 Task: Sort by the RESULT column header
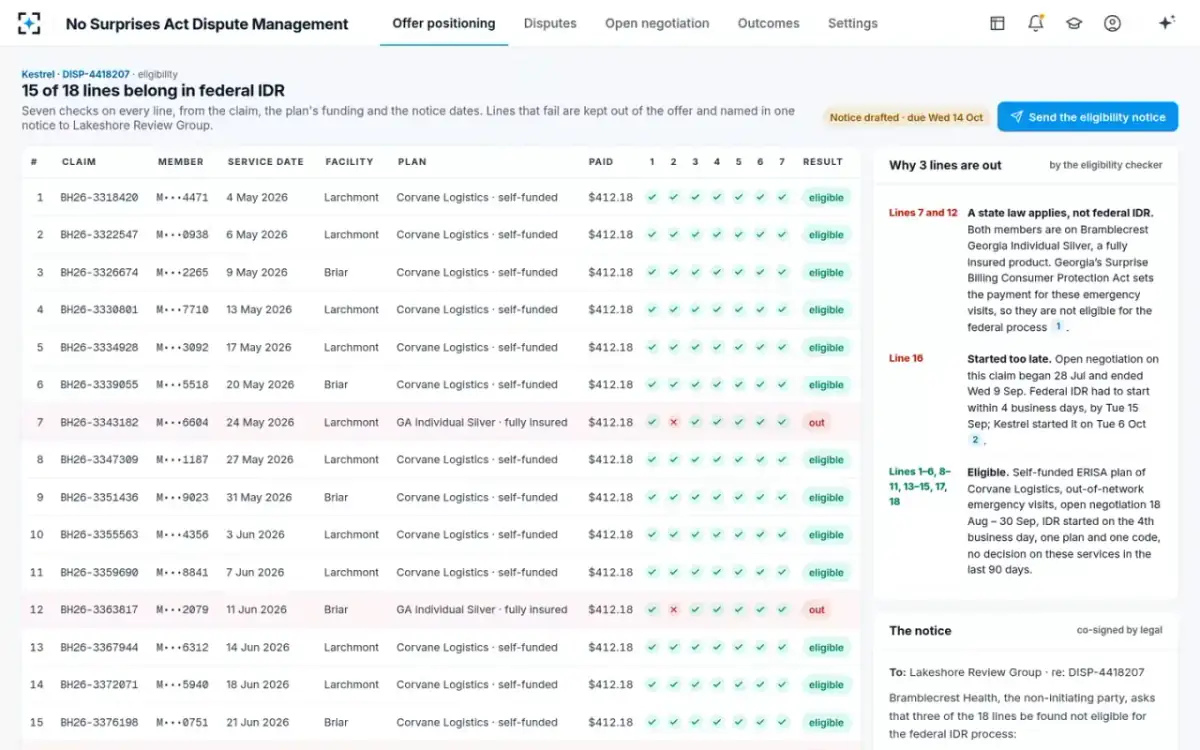[823, 162]
